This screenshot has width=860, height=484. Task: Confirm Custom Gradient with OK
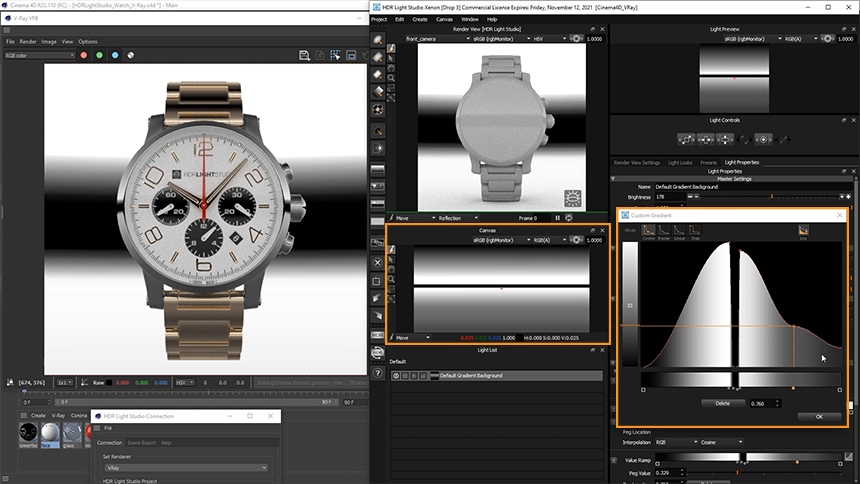pos(819,417)
